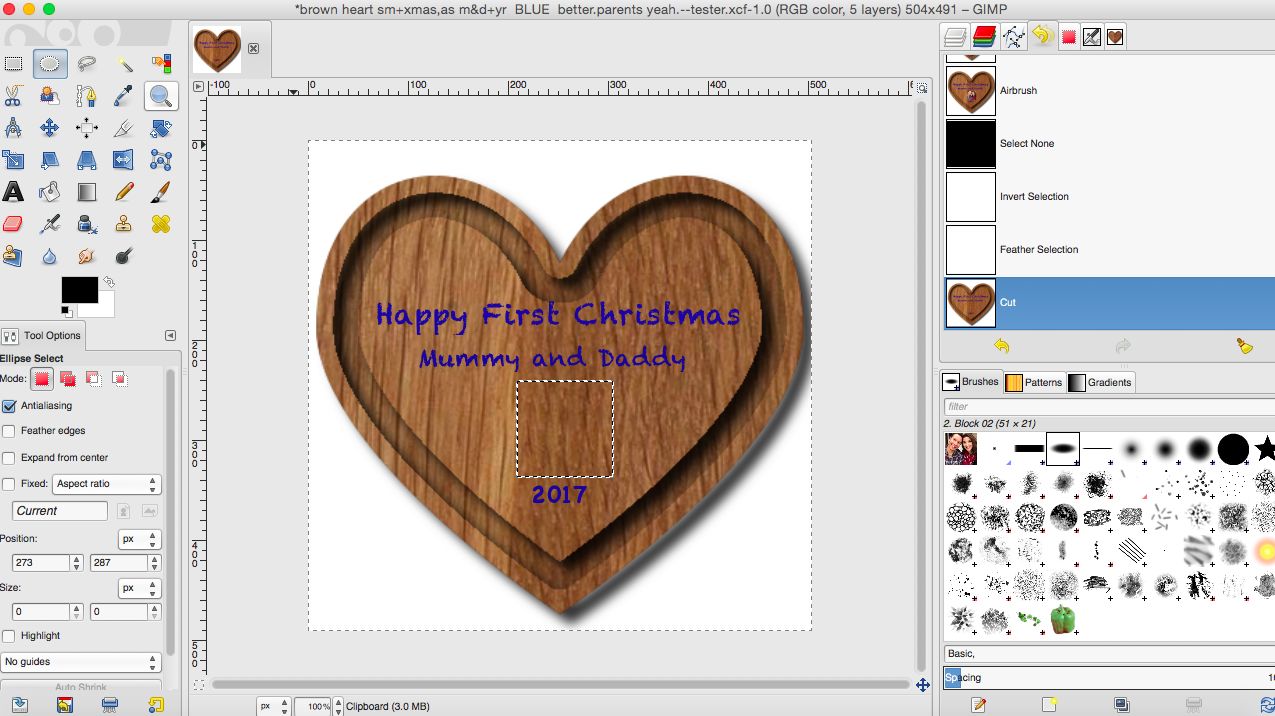The image size is (1275, 716).
Task: Select the Scissors Select tool
Action: 13,96
